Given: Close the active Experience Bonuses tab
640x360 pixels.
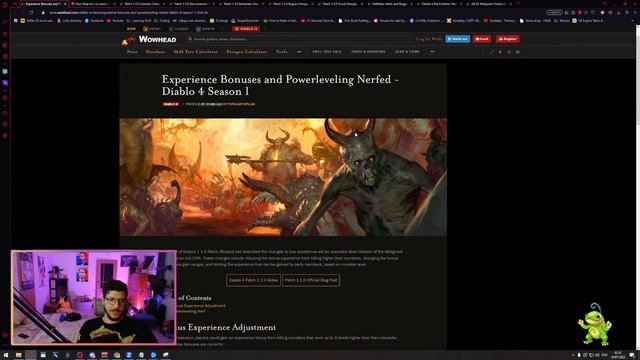Looking at the screenshot, I should pyautogui.click(x=64, y=4).
